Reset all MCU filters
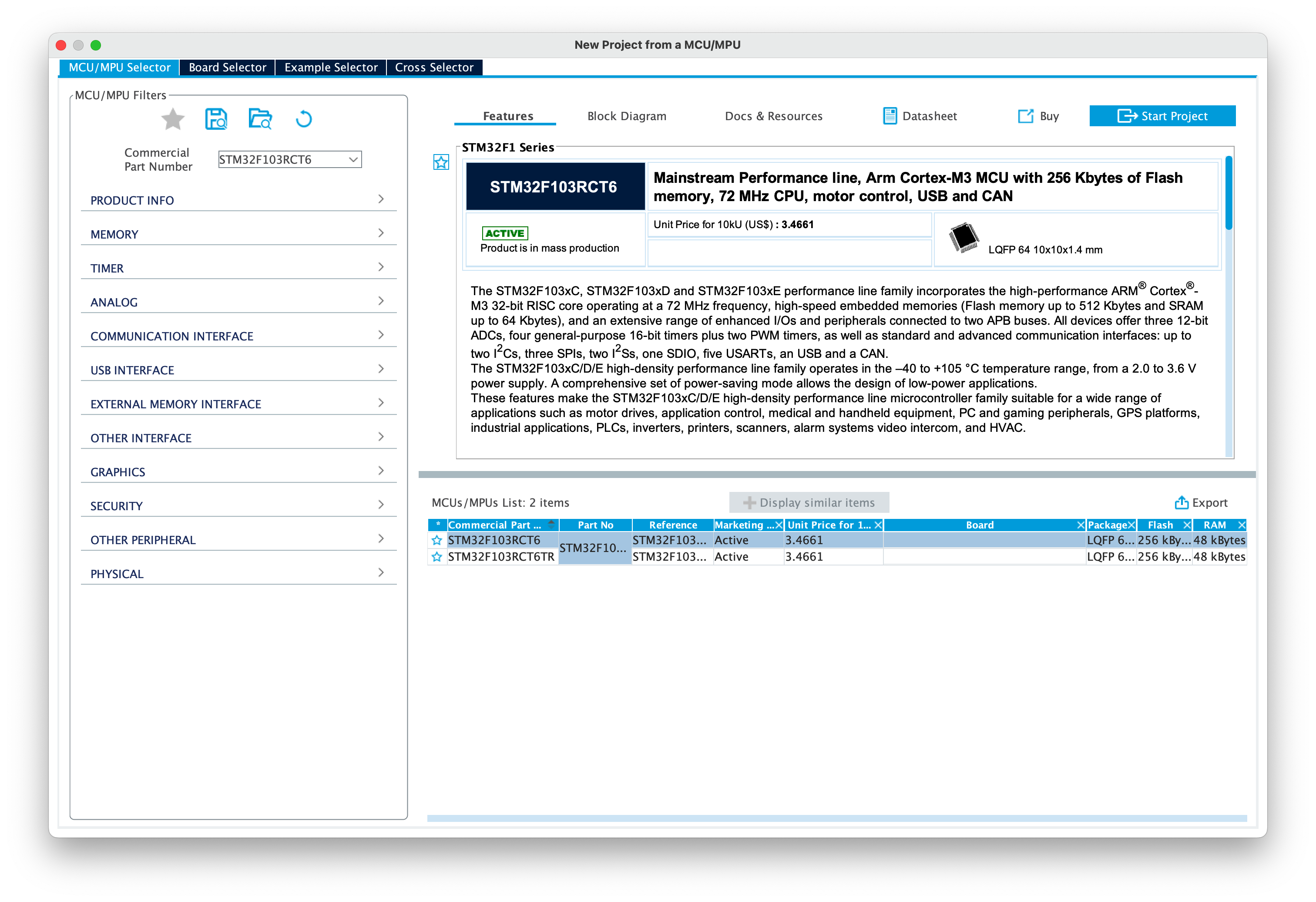Viewport: 1316px width, 902px height. tap(303, 119)
